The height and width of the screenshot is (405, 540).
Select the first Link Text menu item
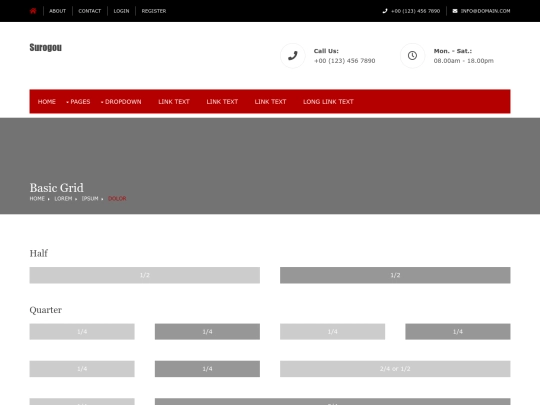(x=174, y=102)
